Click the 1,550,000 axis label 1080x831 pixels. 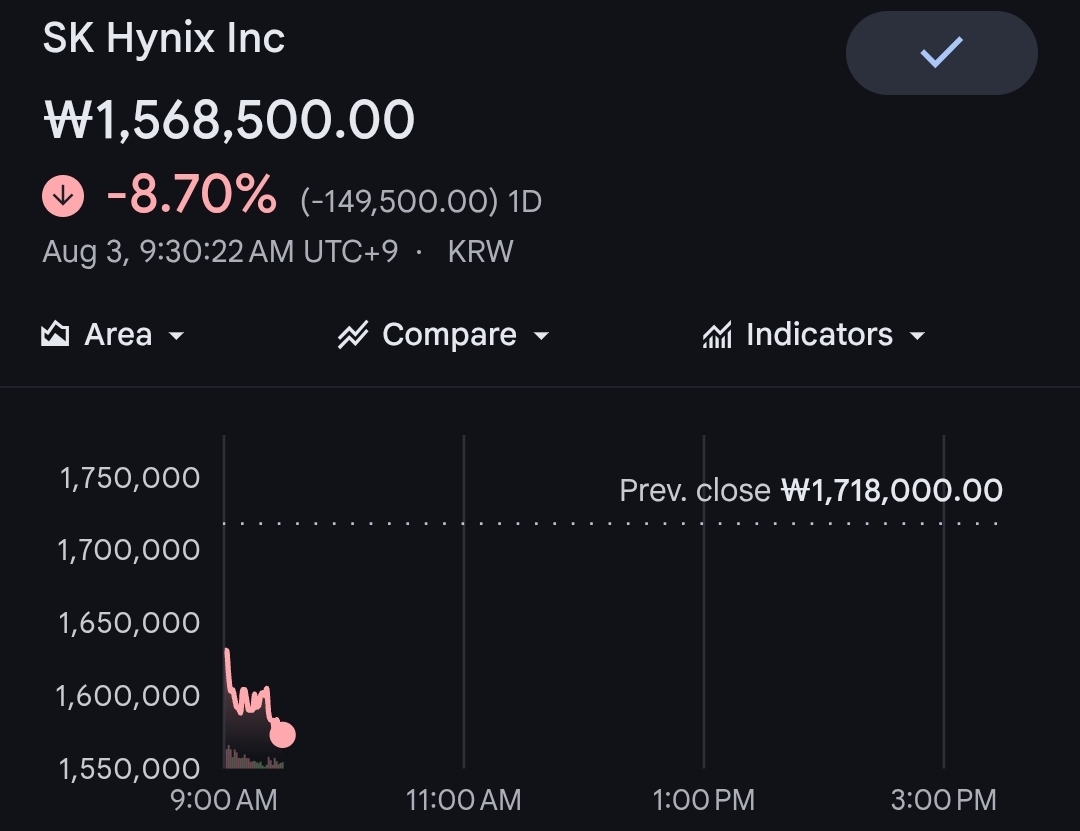[x=129, y=769]
